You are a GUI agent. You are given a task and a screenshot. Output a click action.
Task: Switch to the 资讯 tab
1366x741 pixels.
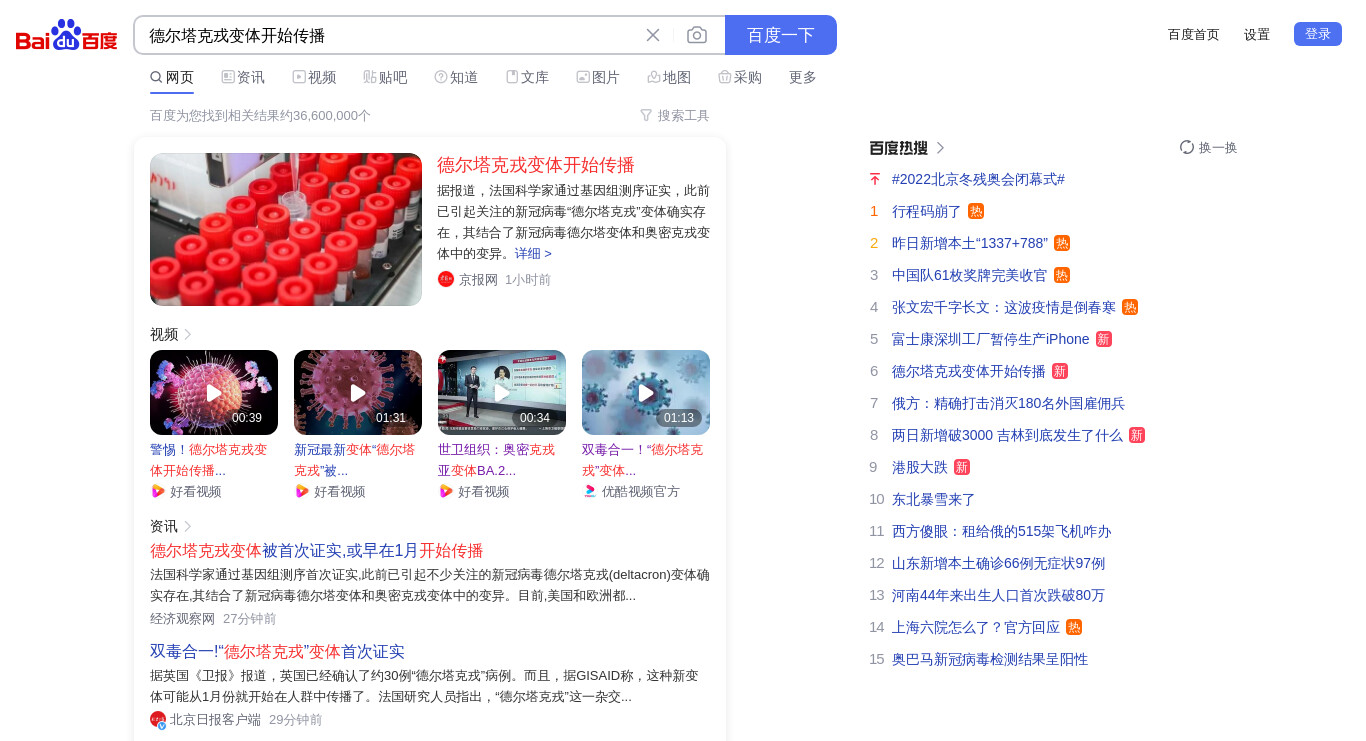243,77
